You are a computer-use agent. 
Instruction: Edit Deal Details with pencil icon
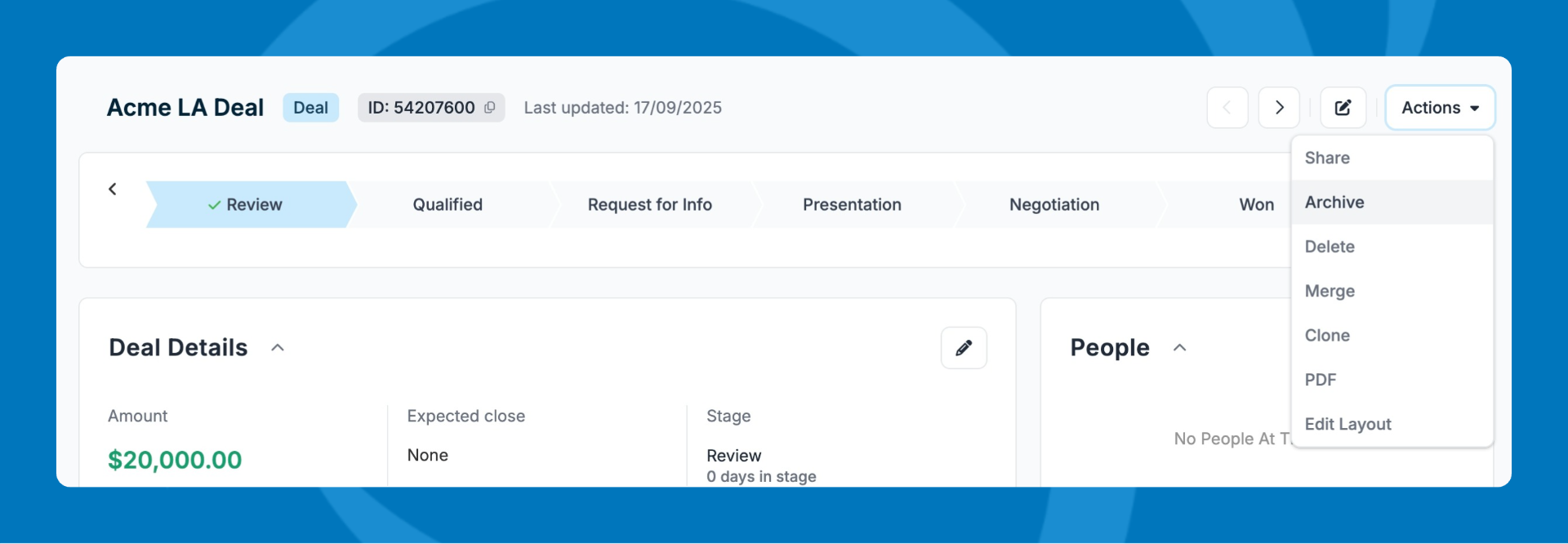(x=964, y=348)
